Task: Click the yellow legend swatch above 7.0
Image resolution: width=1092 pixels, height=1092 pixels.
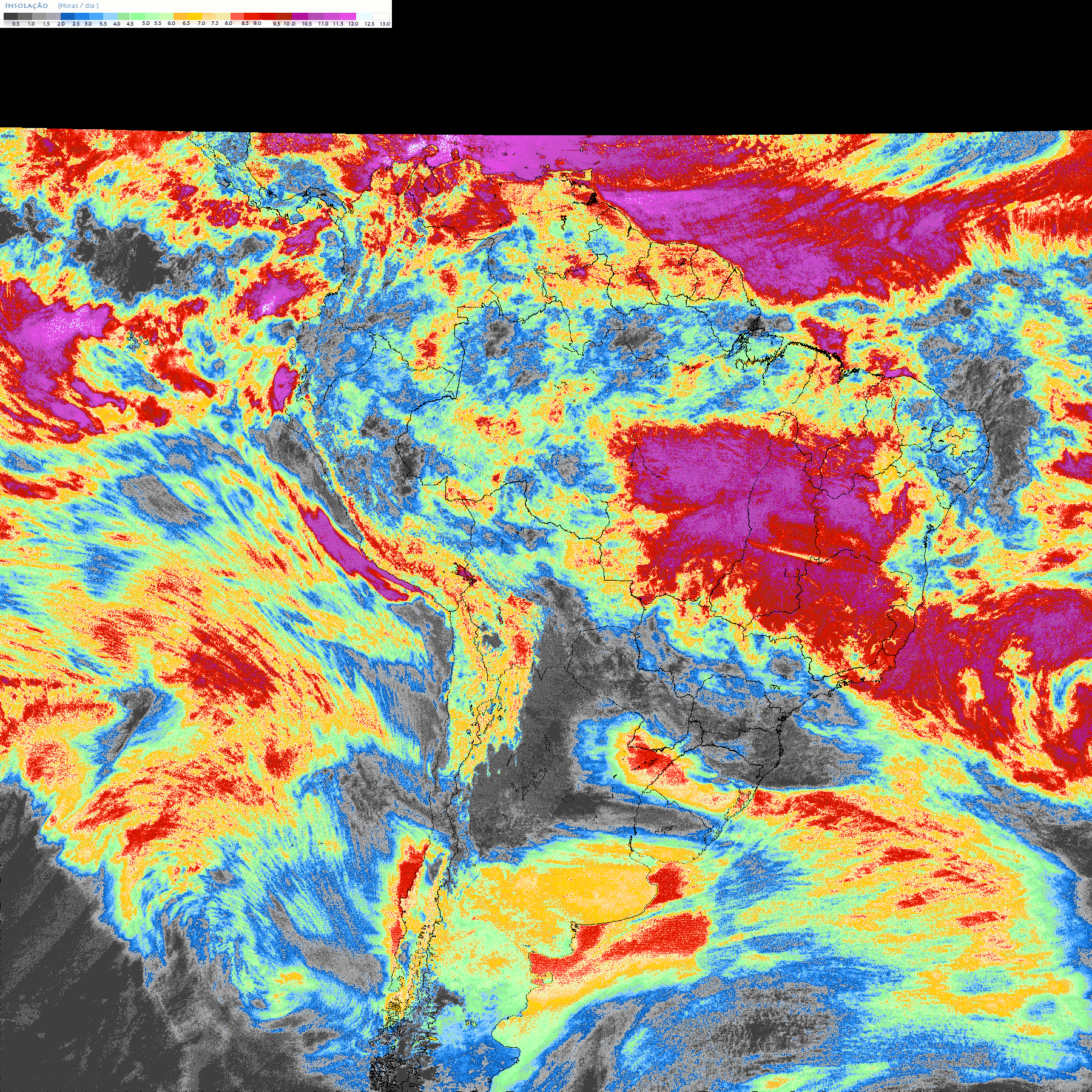Action: tap(195, 16)
